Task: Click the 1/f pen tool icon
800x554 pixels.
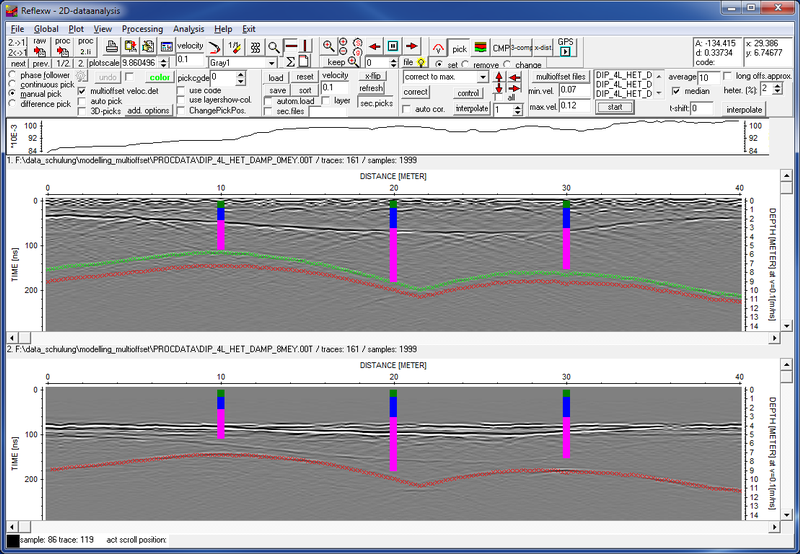Action: click(234, 47)
